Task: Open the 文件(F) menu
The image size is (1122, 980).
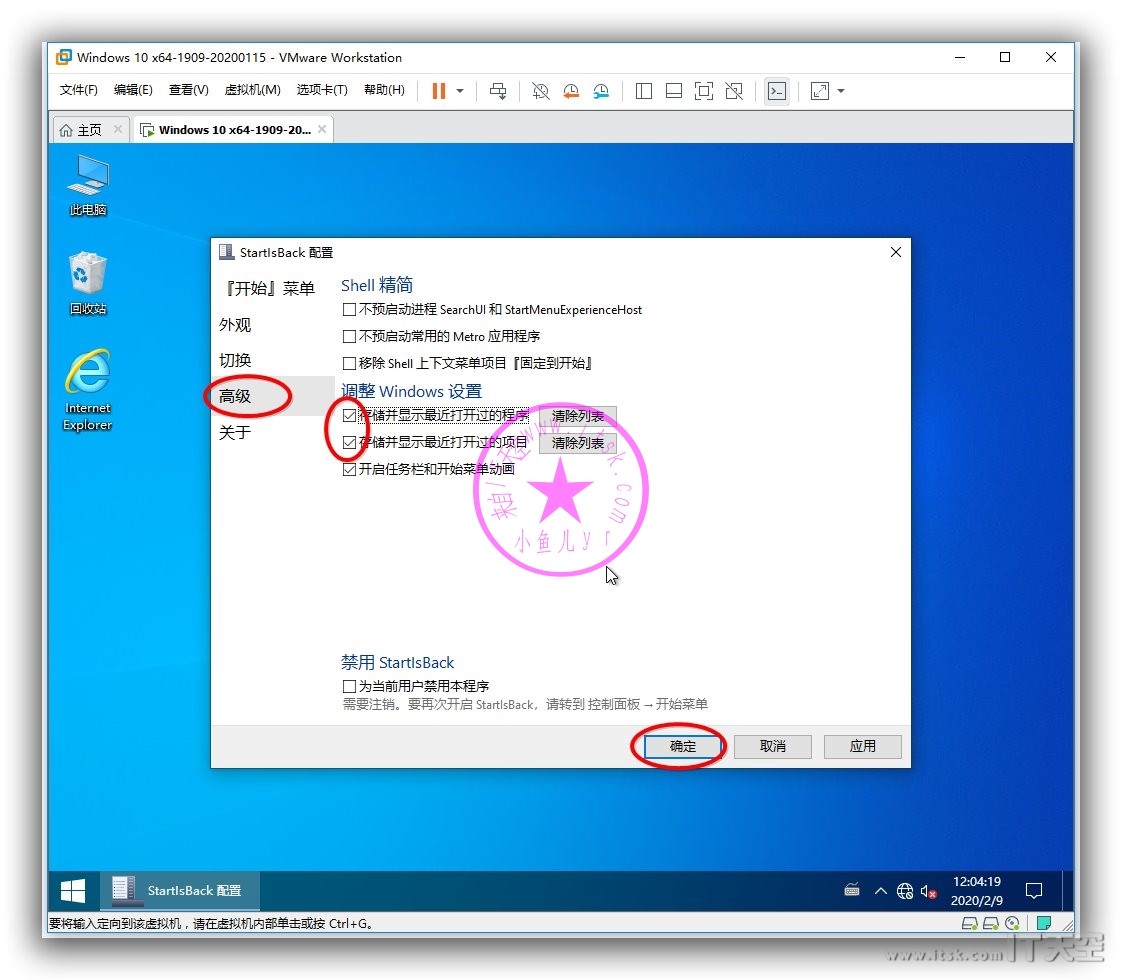Action: (x=79, y=90)
